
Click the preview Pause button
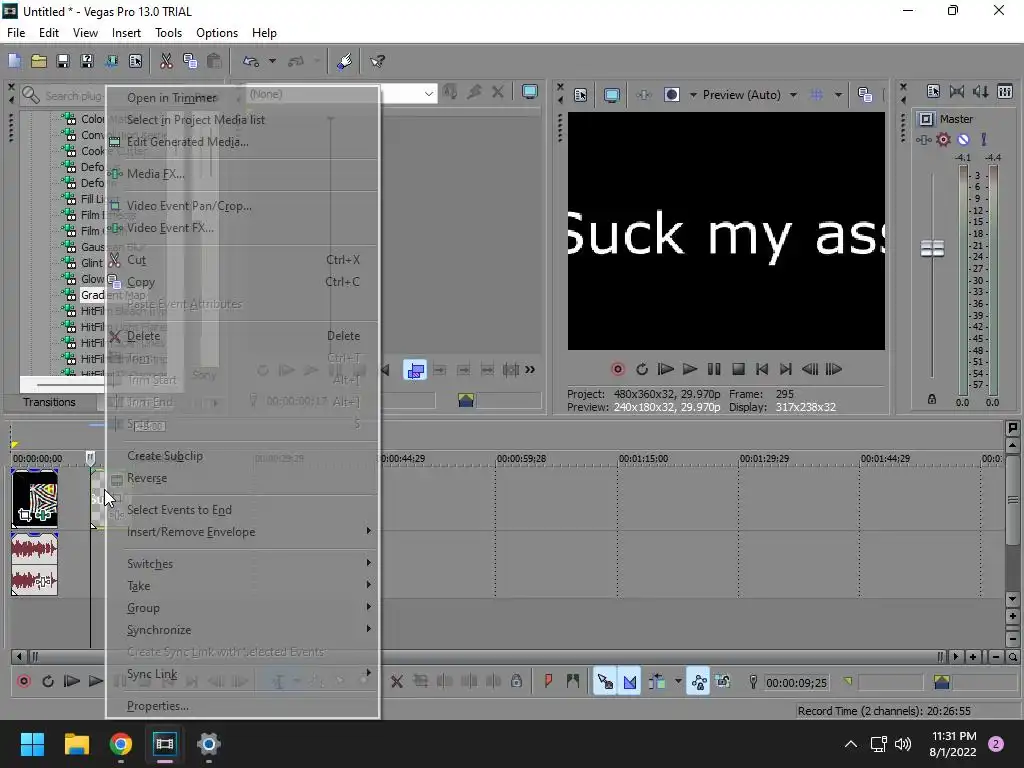coord(714,370)
